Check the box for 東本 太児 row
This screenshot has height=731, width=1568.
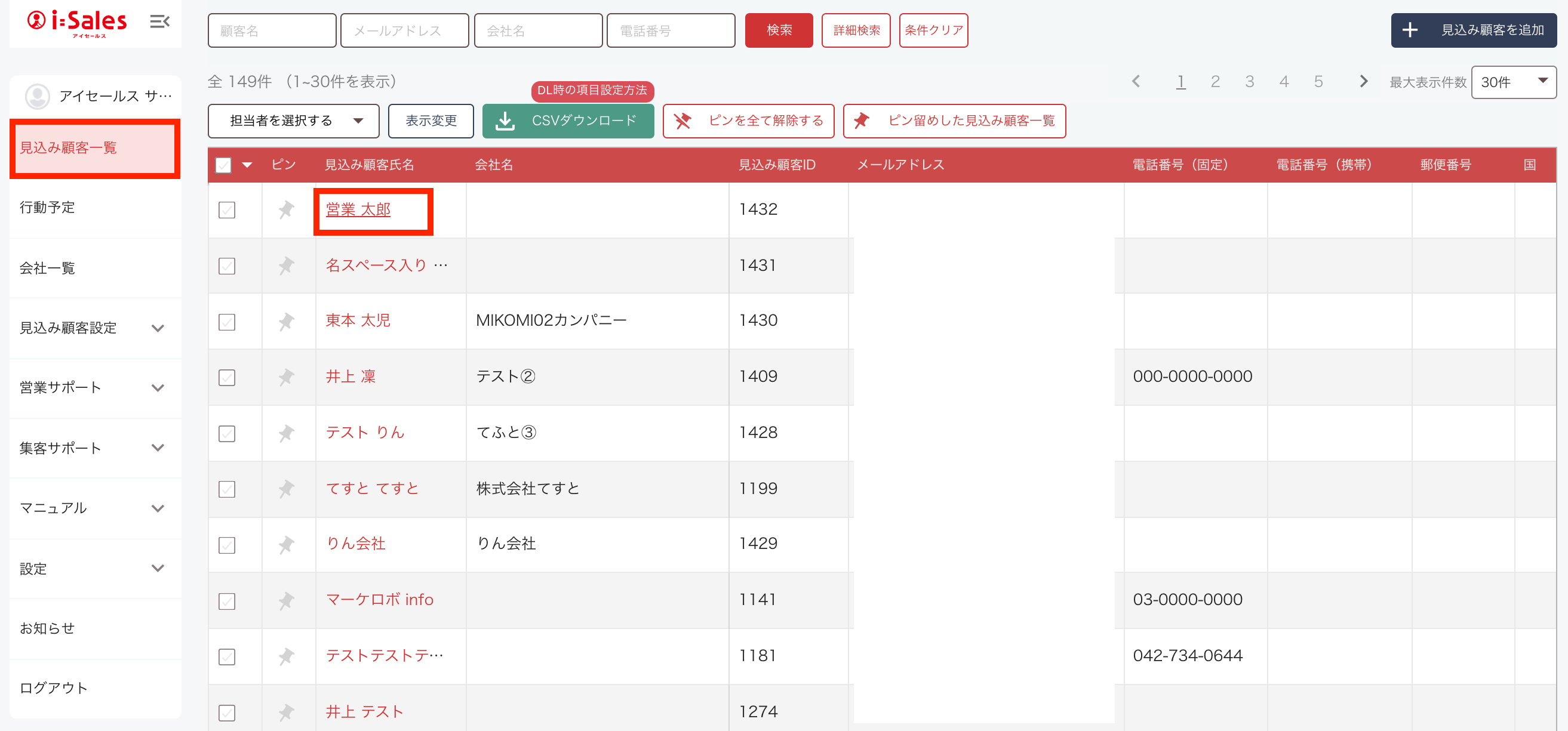pyautogui.click(x=226, y=322)
